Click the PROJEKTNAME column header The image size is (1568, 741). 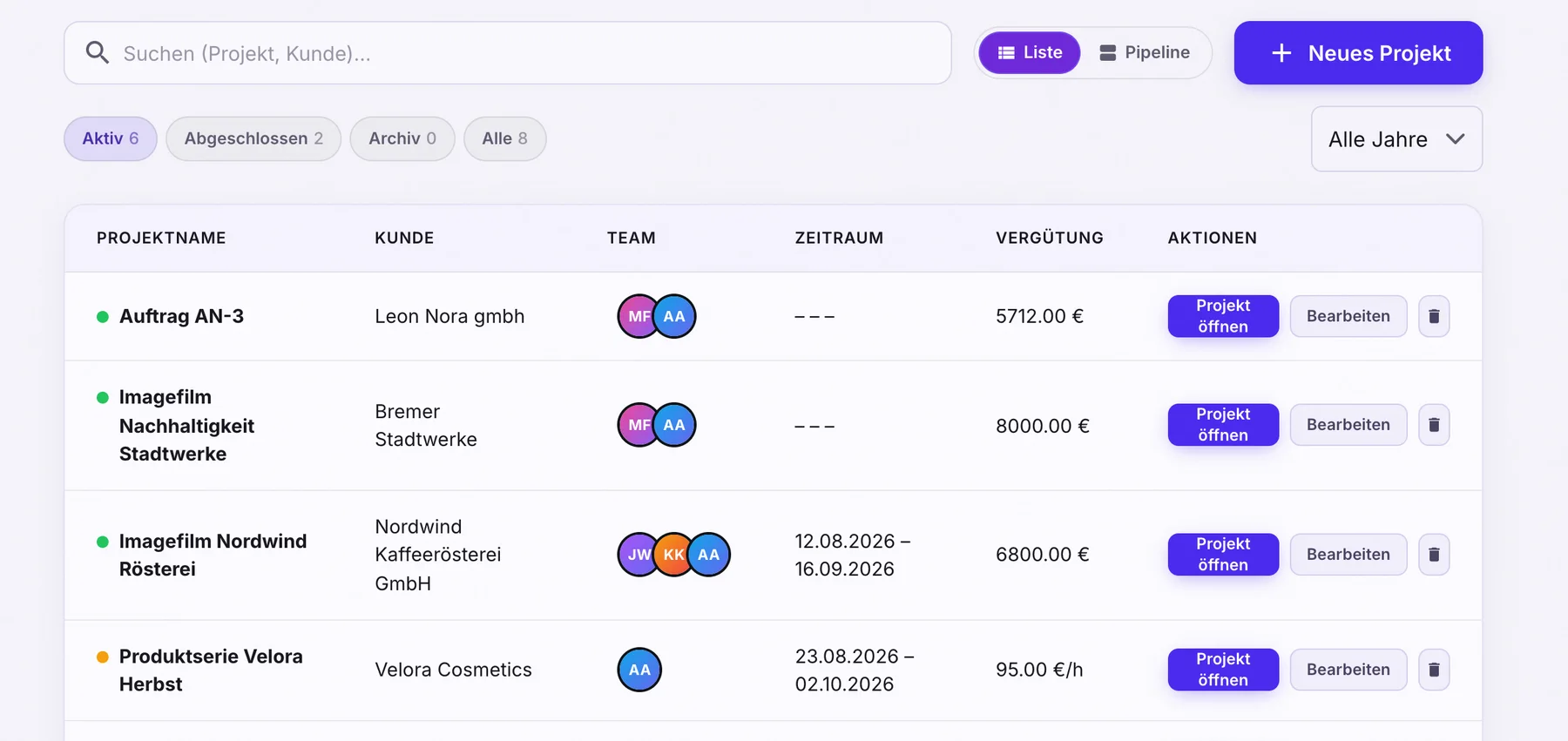161,238
